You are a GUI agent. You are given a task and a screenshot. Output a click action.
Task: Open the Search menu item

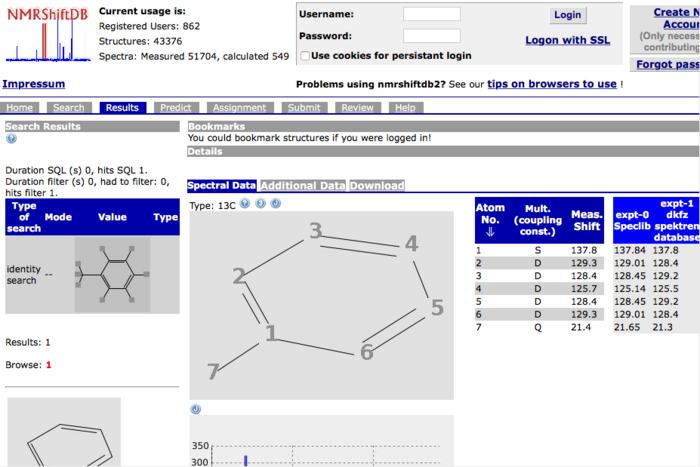[69, 107]
